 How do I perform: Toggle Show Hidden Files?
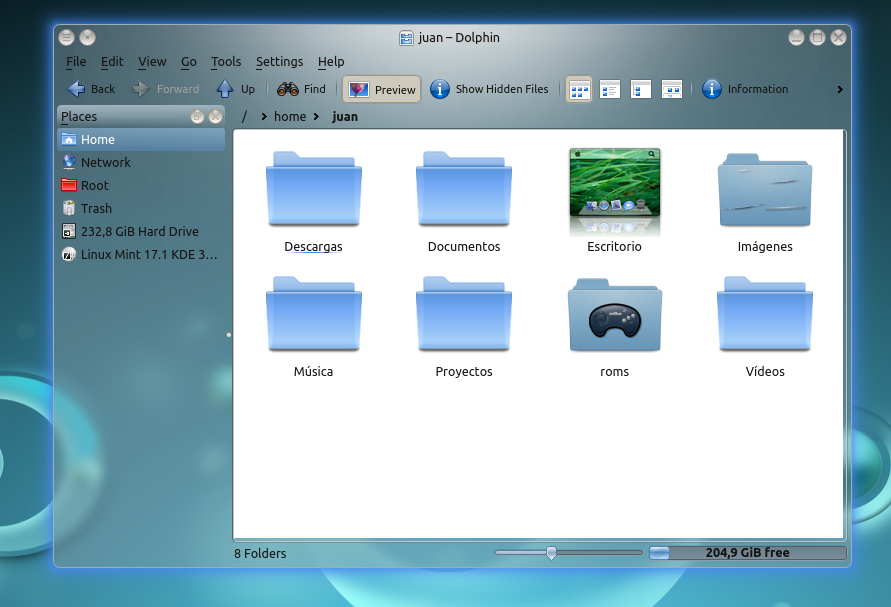point(489,89)
